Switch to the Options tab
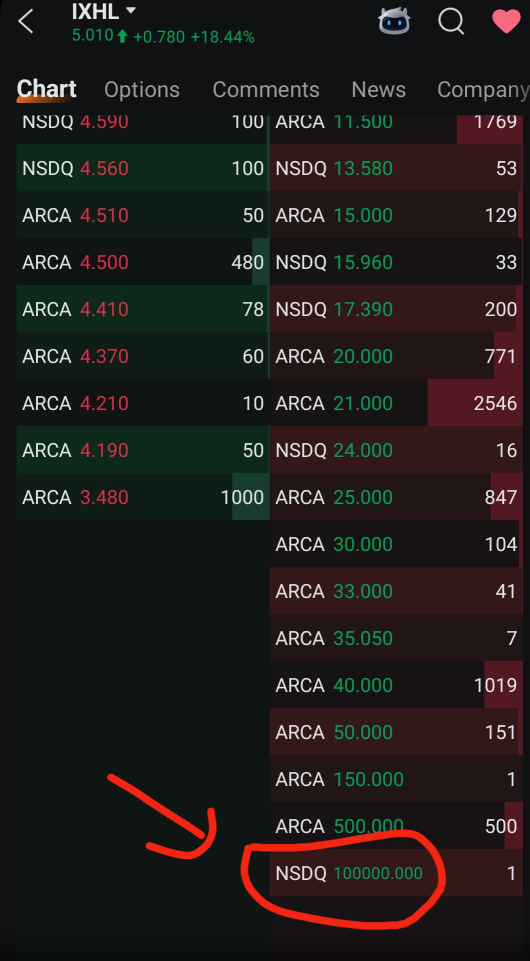This screenshot has width=530, height=961. click(142, 89)
